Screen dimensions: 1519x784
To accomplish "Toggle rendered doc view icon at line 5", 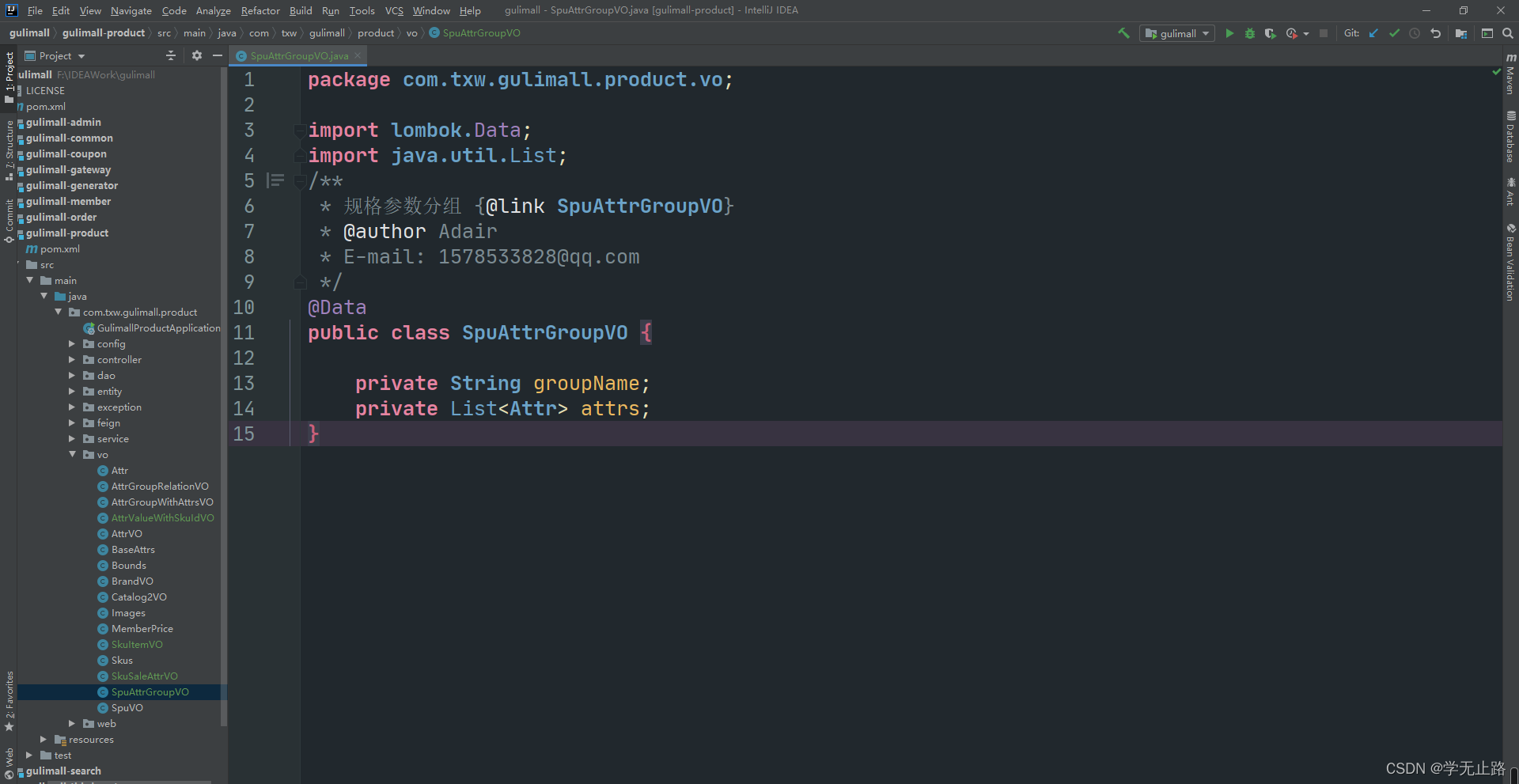I will (275, 180).
